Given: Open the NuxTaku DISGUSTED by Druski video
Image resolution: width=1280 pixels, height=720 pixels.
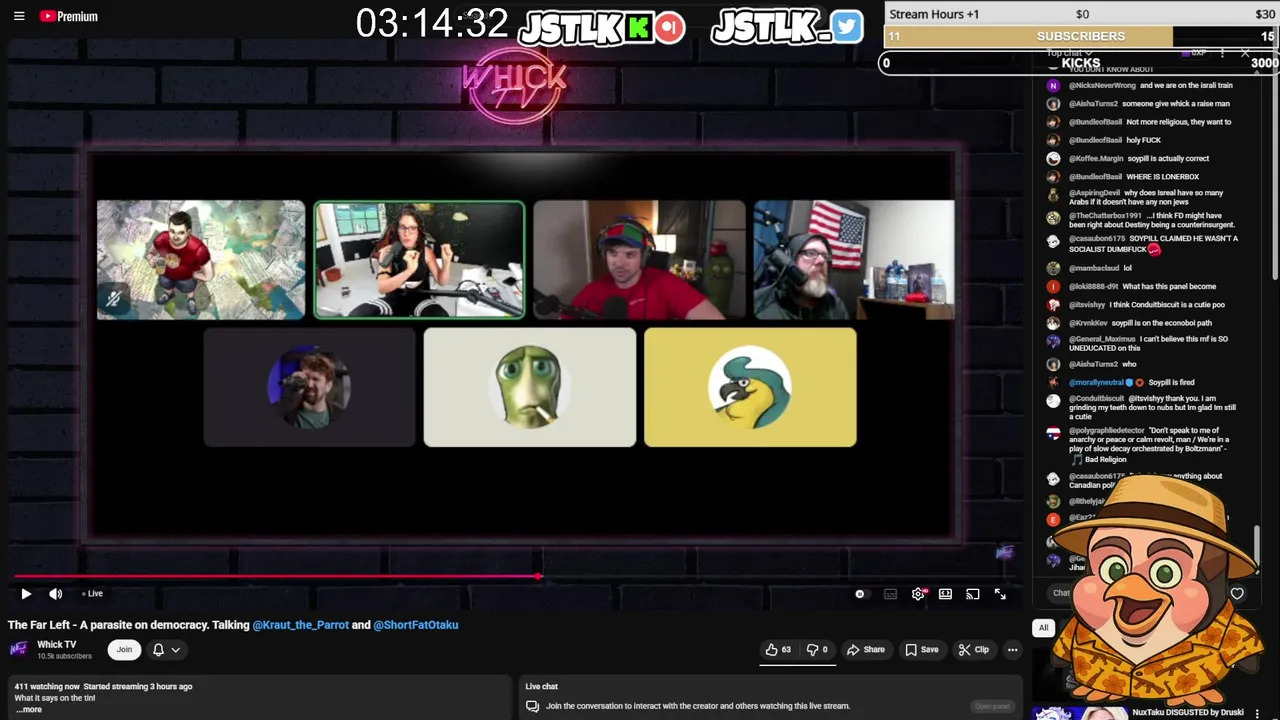Looking at the screenshot, I should [x=1187, y=713].
